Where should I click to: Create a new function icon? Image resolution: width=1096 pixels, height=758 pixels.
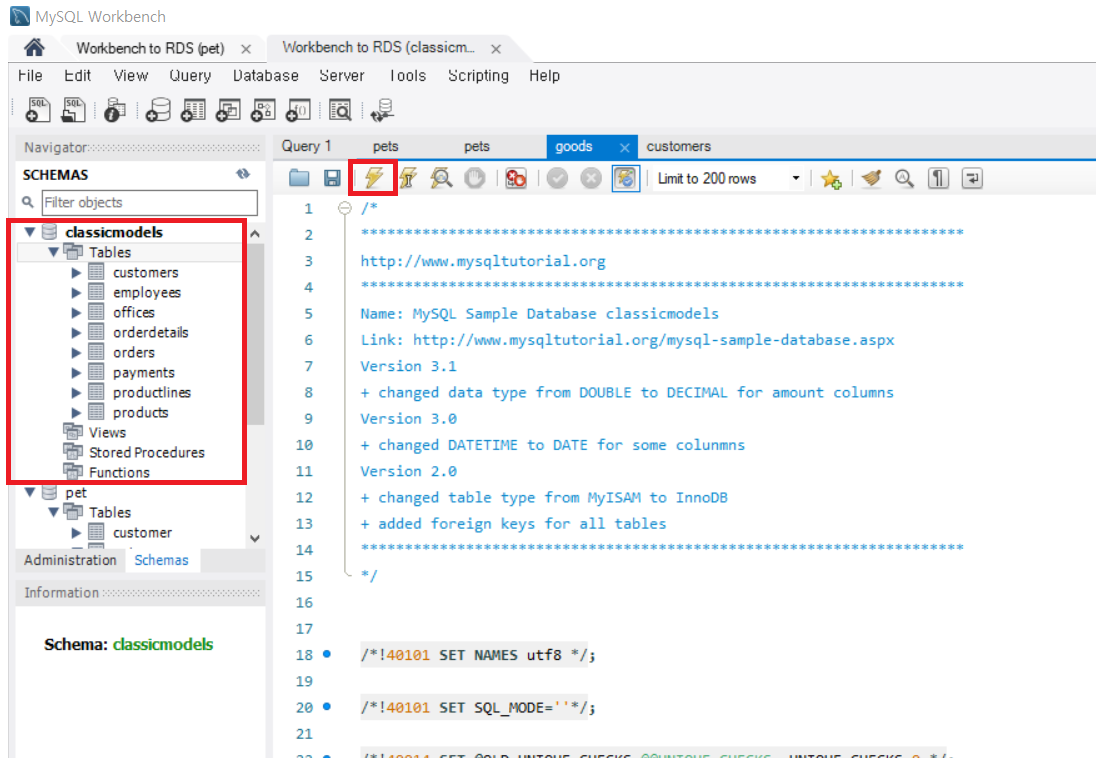point(298,110)
